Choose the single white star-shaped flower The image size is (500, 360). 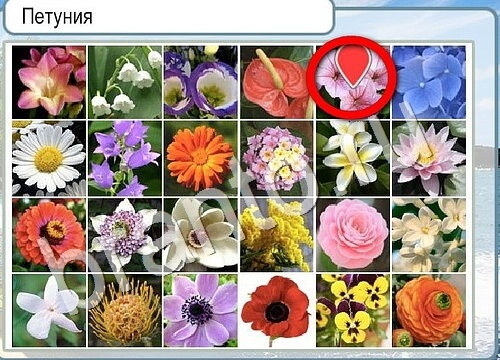click(49, 311)
